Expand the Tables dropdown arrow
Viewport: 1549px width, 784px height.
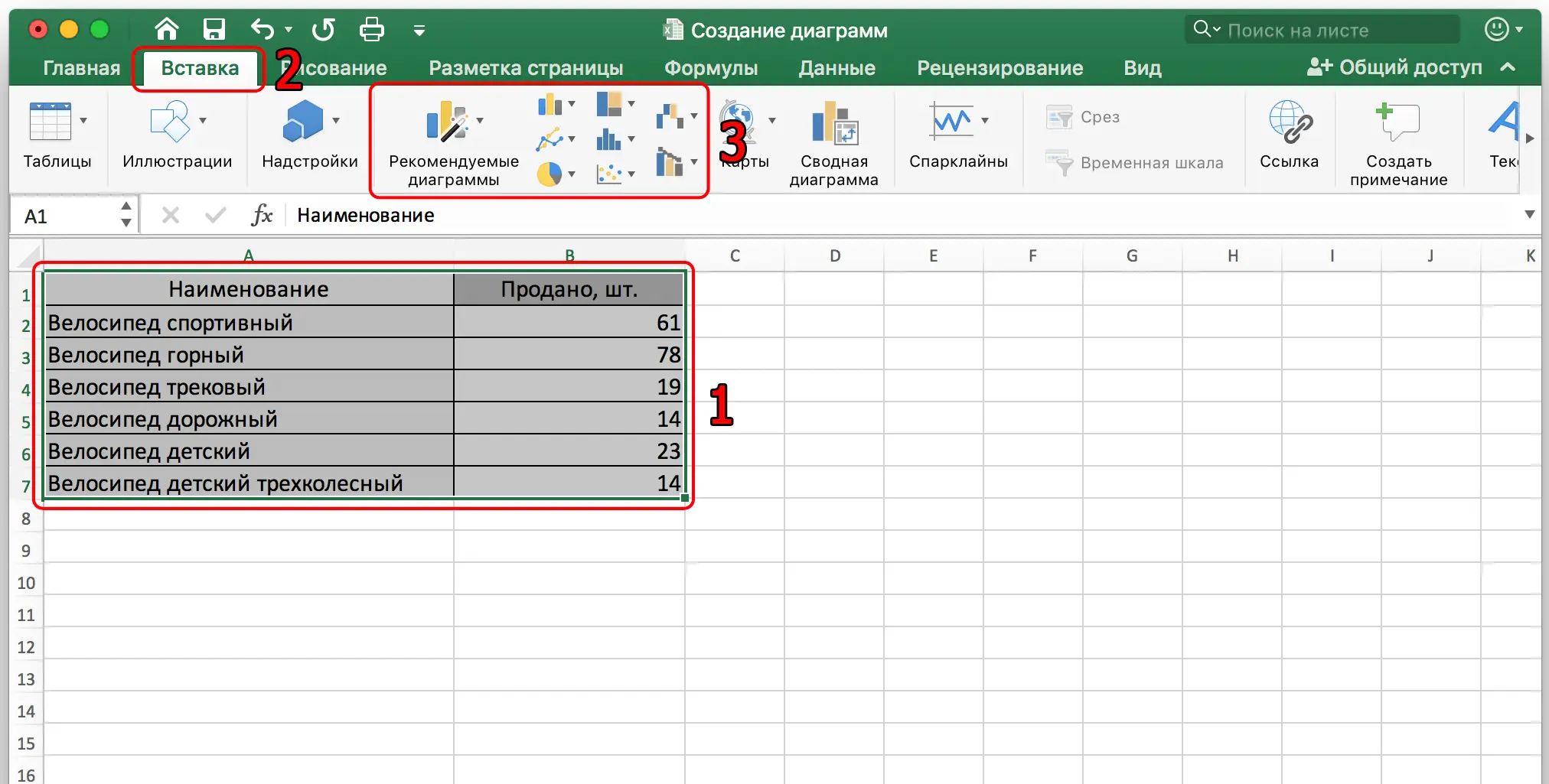83,121
